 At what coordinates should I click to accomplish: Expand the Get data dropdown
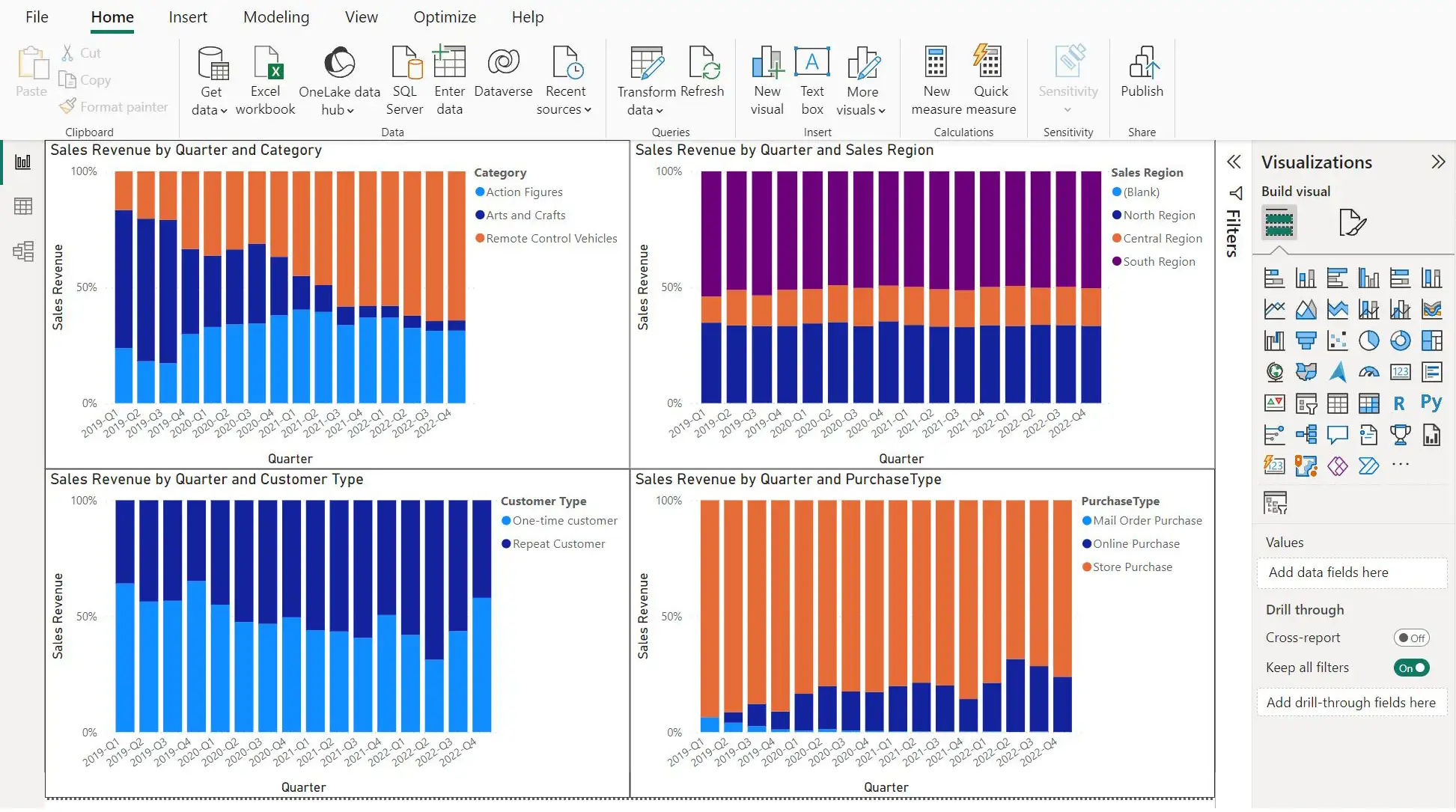pos(210,109)
